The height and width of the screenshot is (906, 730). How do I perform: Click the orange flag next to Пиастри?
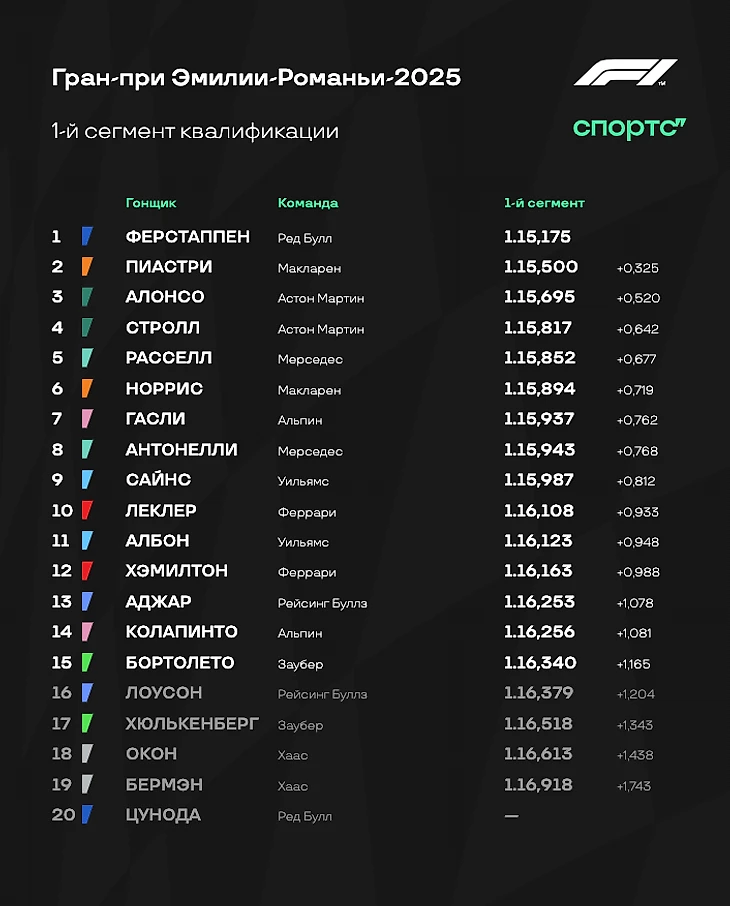(x=87, y=267)
